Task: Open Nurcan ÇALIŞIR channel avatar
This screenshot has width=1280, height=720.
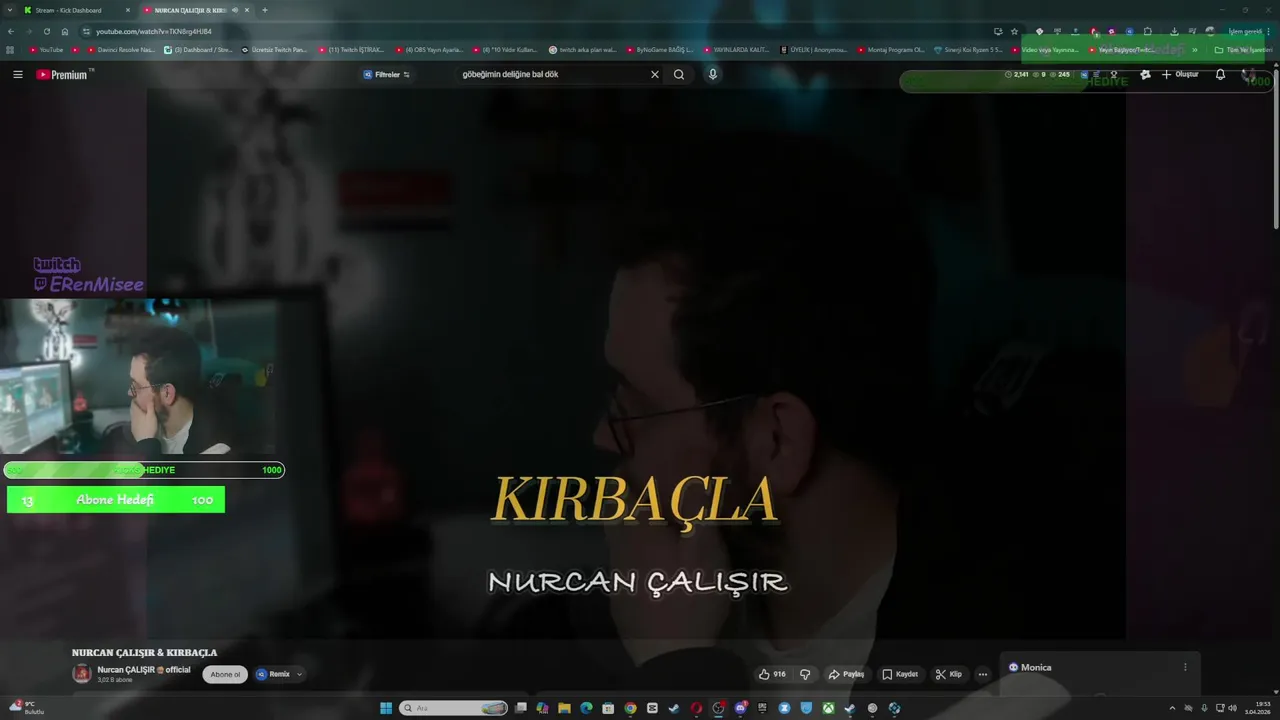Action: point(82,673)
